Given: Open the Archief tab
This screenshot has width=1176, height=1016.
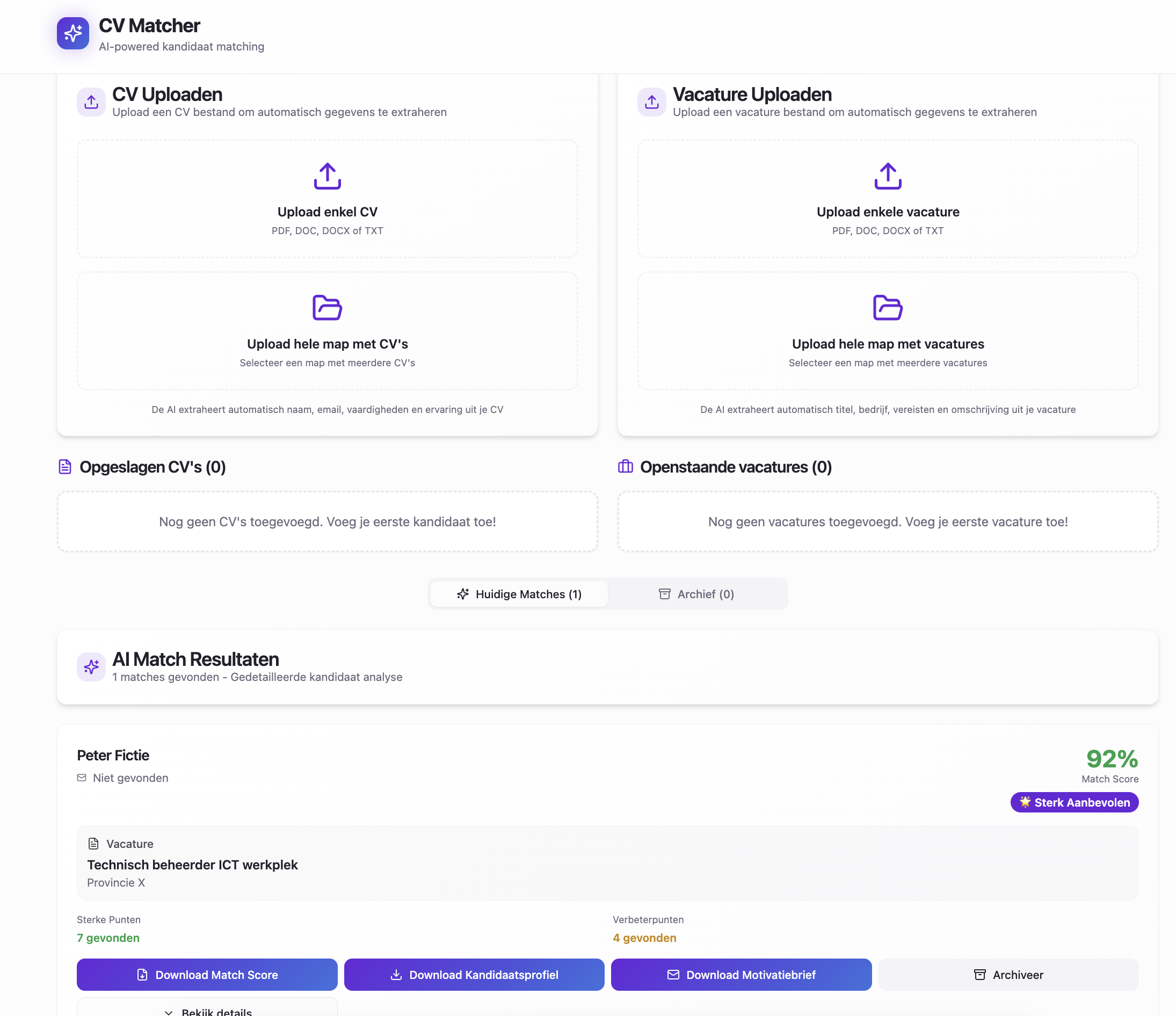Looking at the screenshot, I should [x=696, y=594].
